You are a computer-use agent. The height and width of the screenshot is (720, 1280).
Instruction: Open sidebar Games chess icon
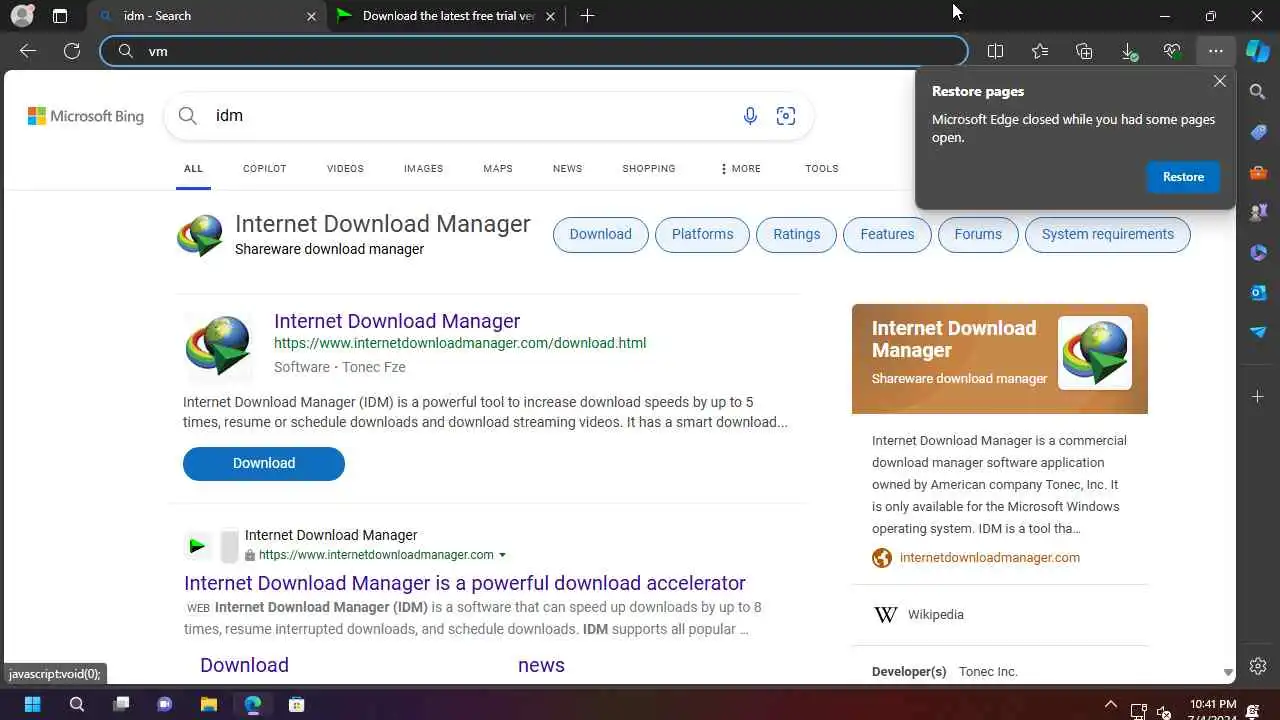pos(1258,212)
